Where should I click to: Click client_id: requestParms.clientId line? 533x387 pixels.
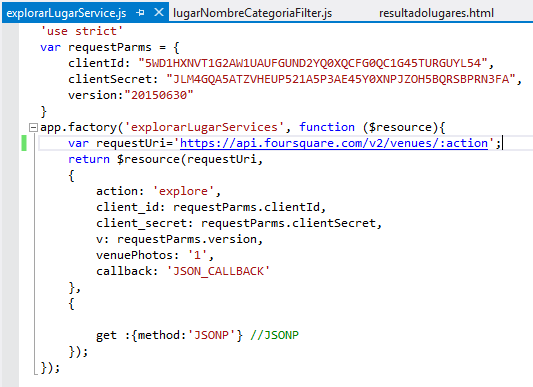(x=211, y=207)
